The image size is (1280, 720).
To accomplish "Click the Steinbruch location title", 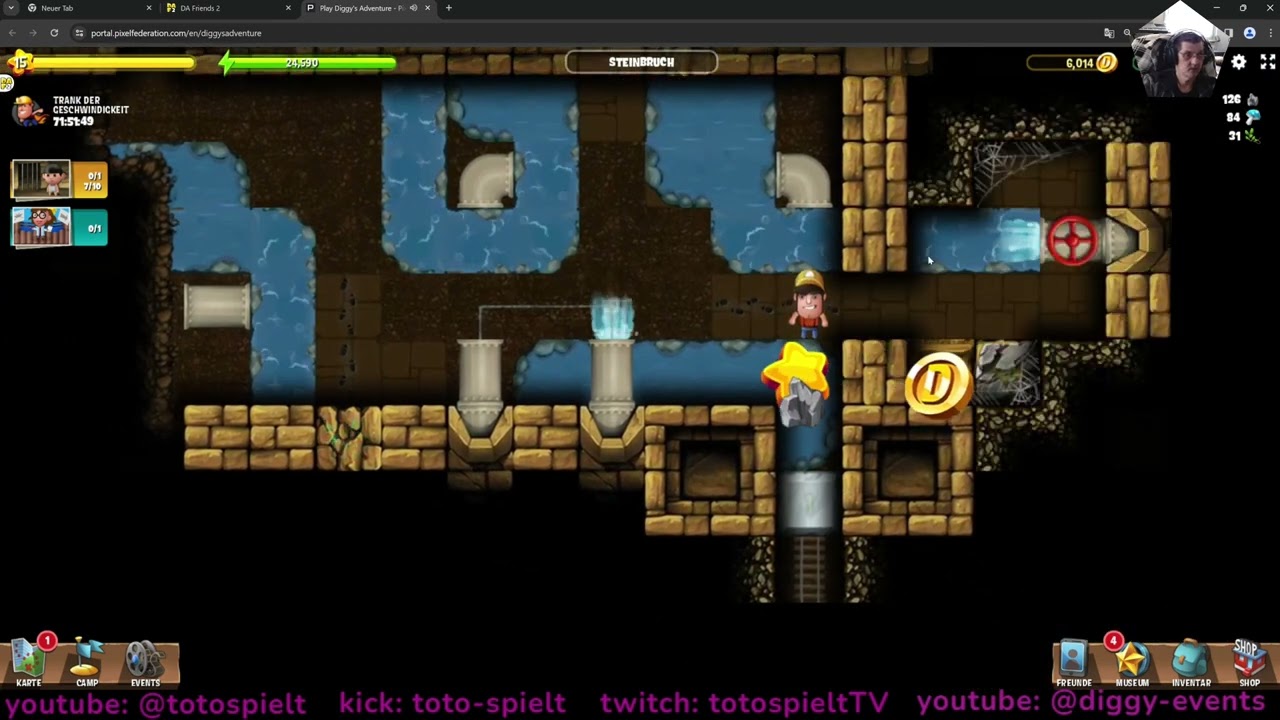I will [x=641, y=62].
